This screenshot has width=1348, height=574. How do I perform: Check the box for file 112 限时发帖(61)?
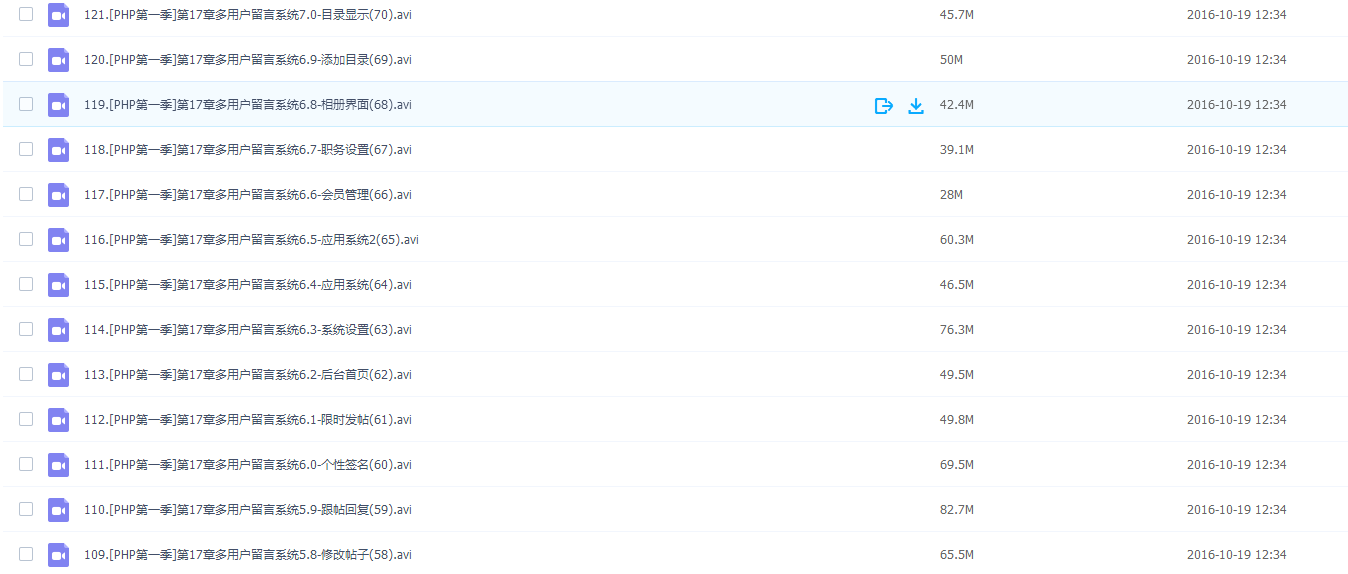point(26,419)
